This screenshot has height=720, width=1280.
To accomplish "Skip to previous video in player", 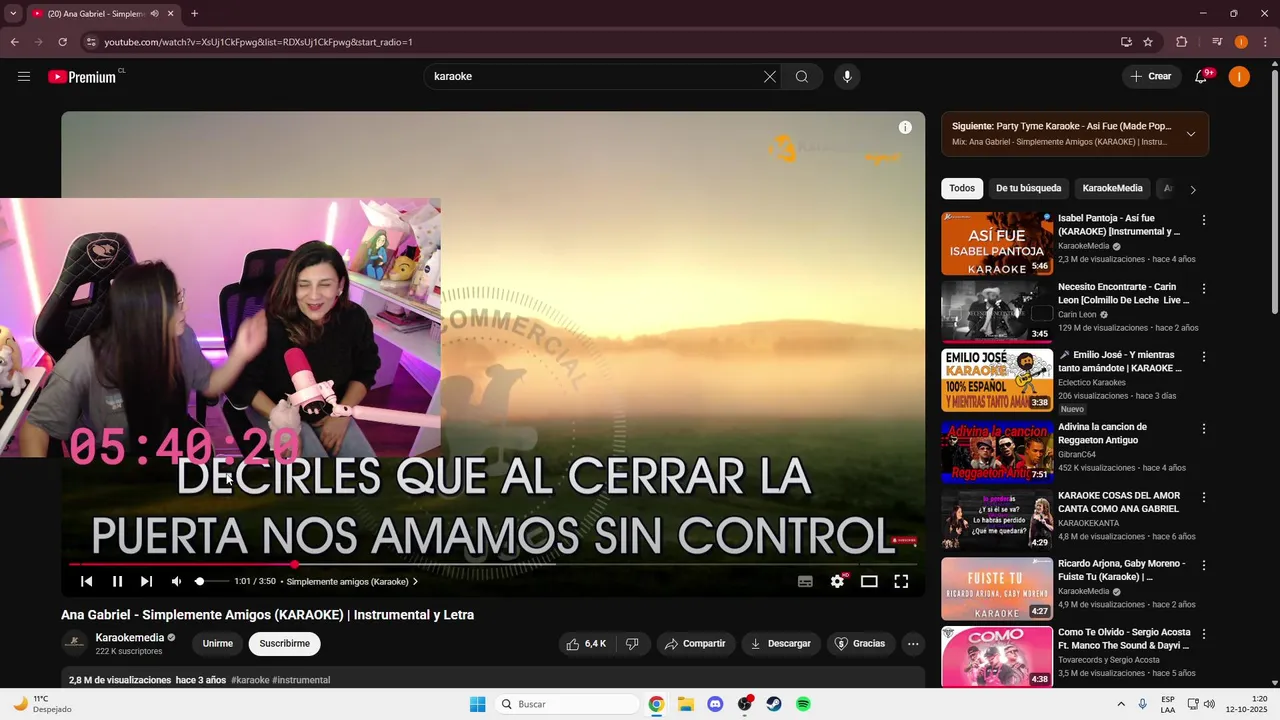I will (87, 581).
